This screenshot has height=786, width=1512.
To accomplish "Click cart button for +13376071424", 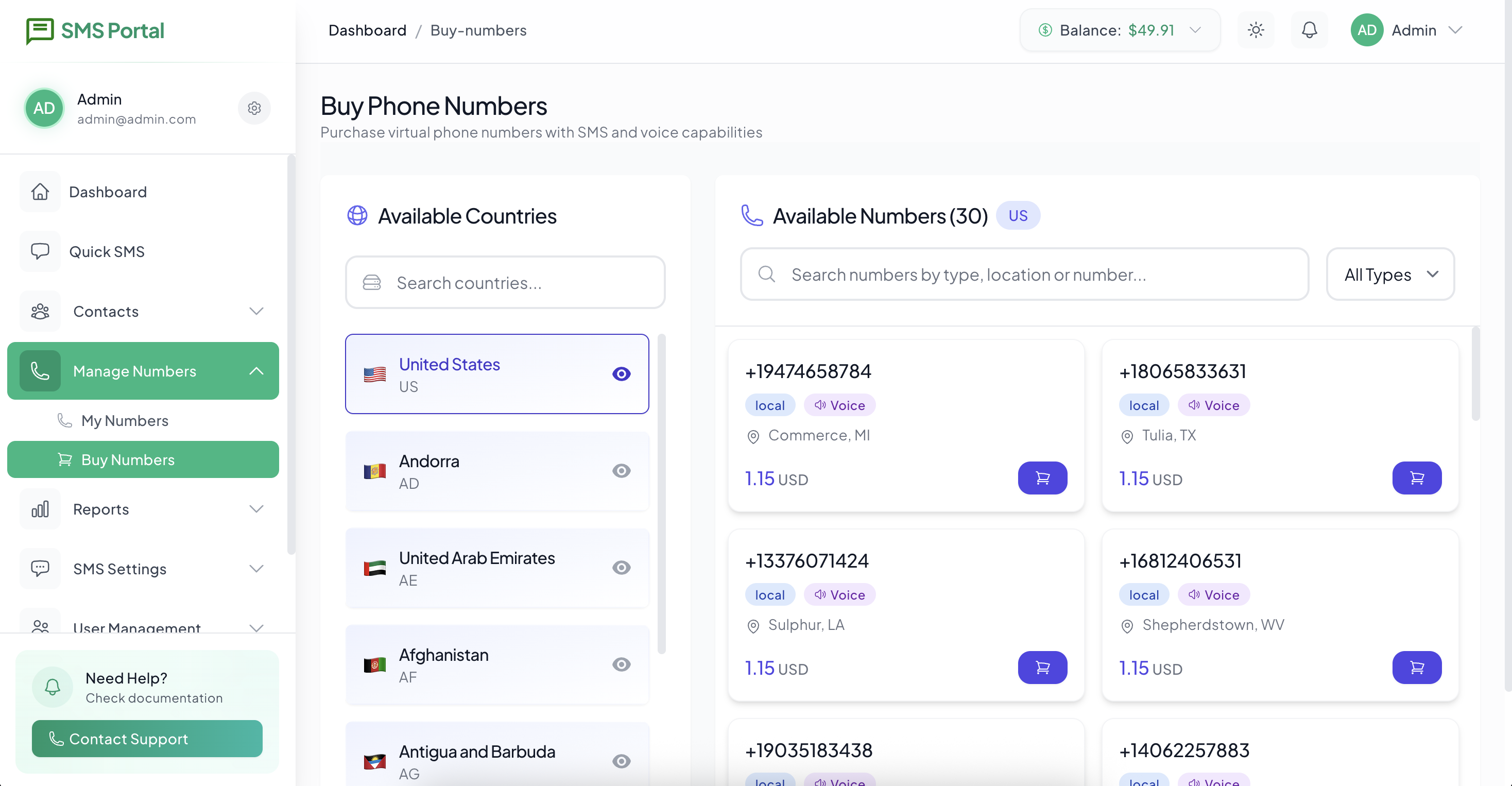I will [1042, 668].
